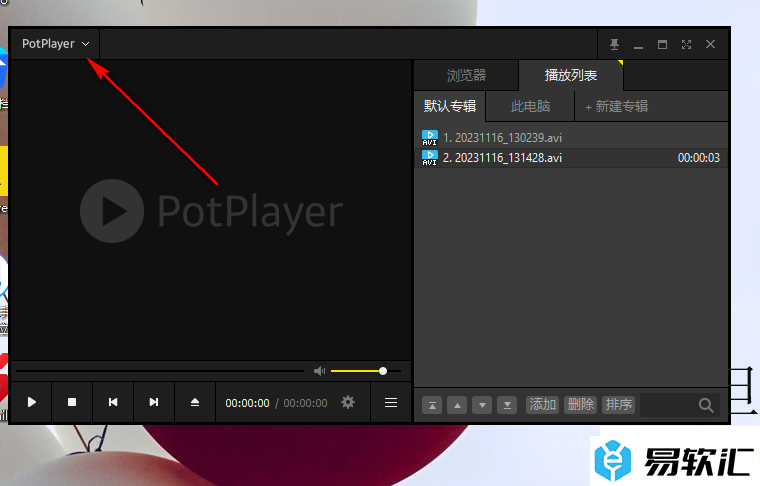Click the current time 00:00:00 display
The width and height of the screenshot is (760, 486).
(247, 403)
